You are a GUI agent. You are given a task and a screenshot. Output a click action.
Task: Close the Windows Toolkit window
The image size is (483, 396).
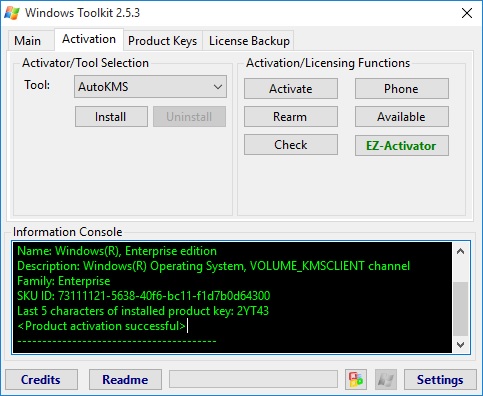(467, 13)
